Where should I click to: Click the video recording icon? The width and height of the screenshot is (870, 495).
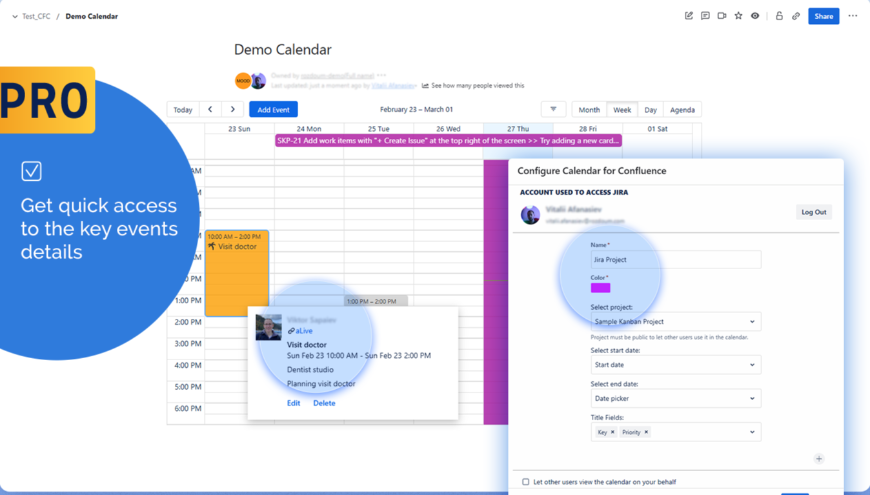[x=722, y=16]
